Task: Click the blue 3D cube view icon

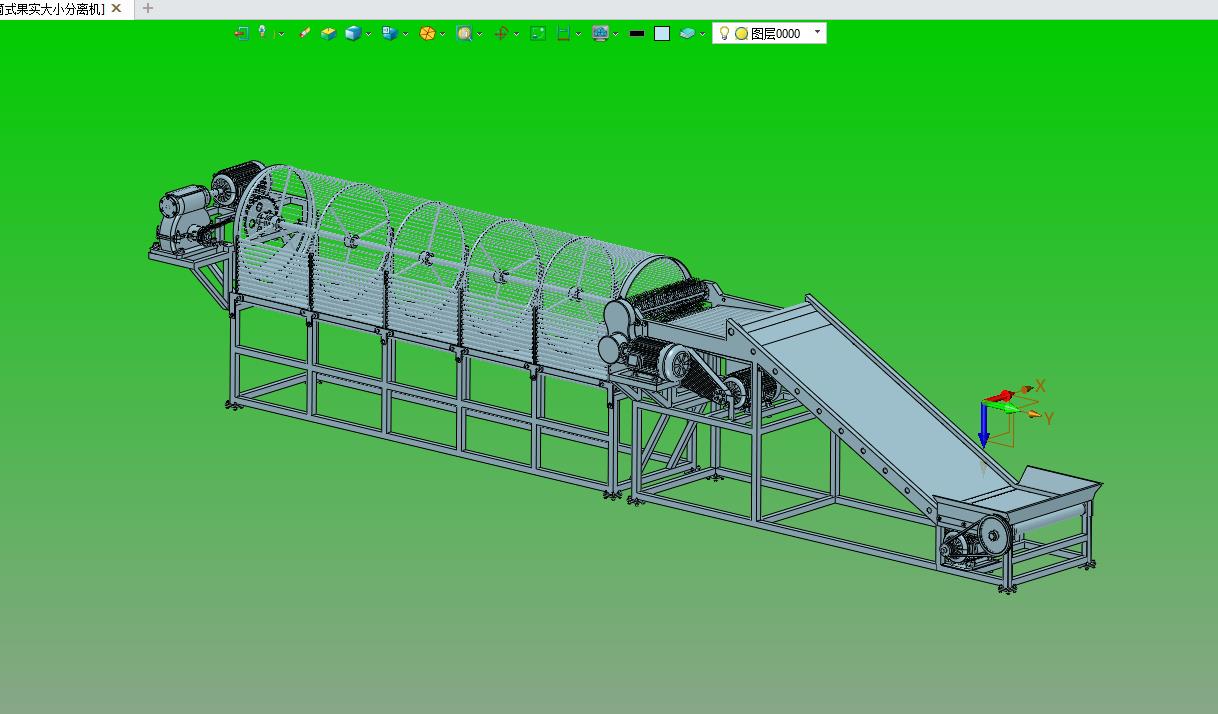Action: [x=352, y=33]
